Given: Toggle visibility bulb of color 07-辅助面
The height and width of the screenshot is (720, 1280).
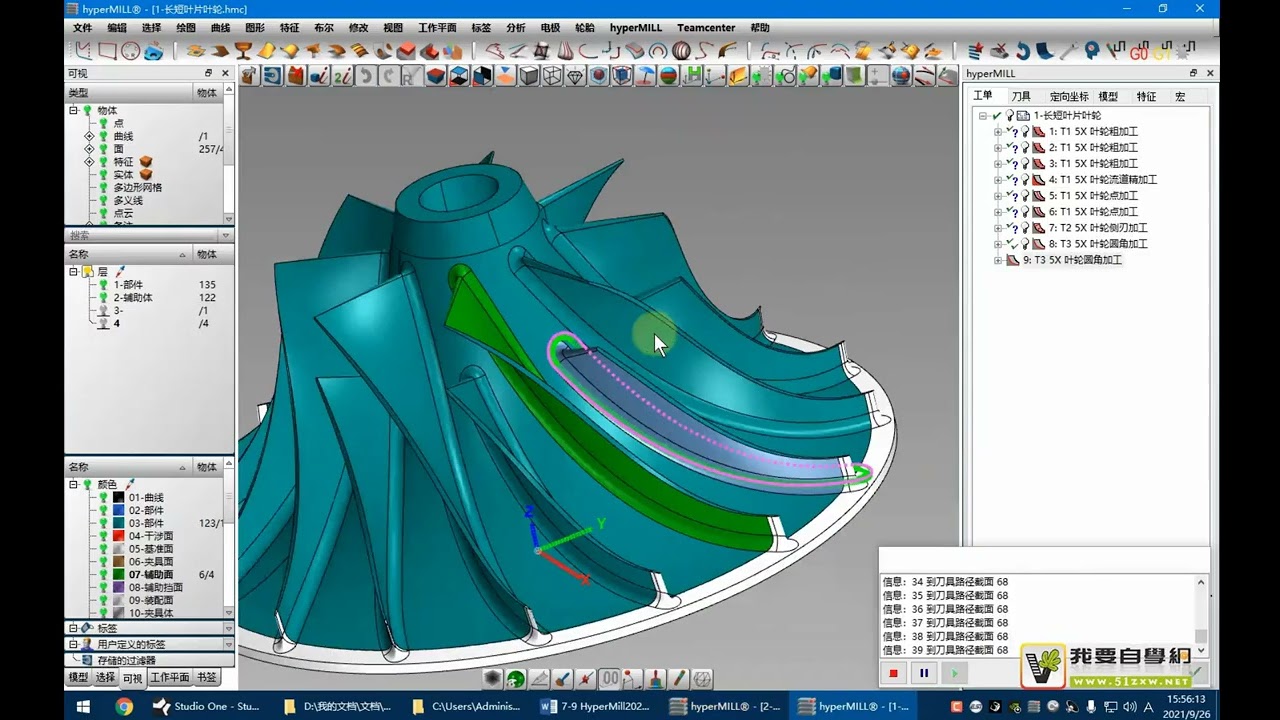Looking at the screenshot, I should tap(103, 575).
